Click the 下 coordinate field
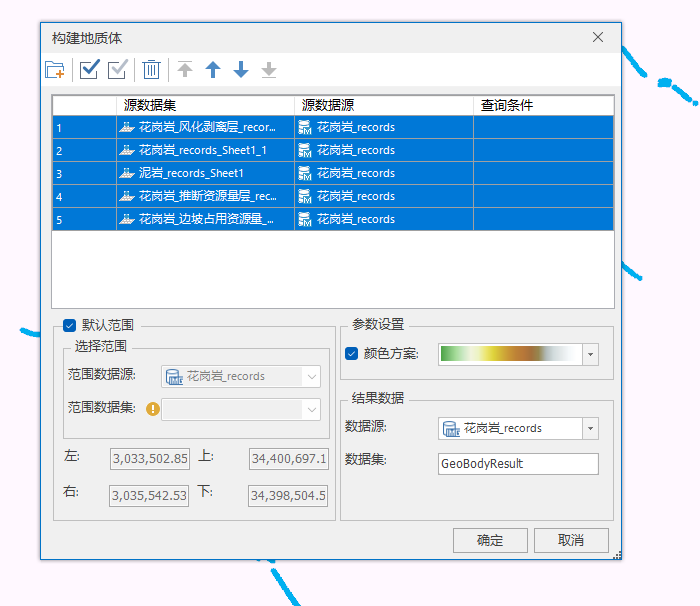Image resolution: width=700 pixels, height=606 pixels. pos(288,496)
